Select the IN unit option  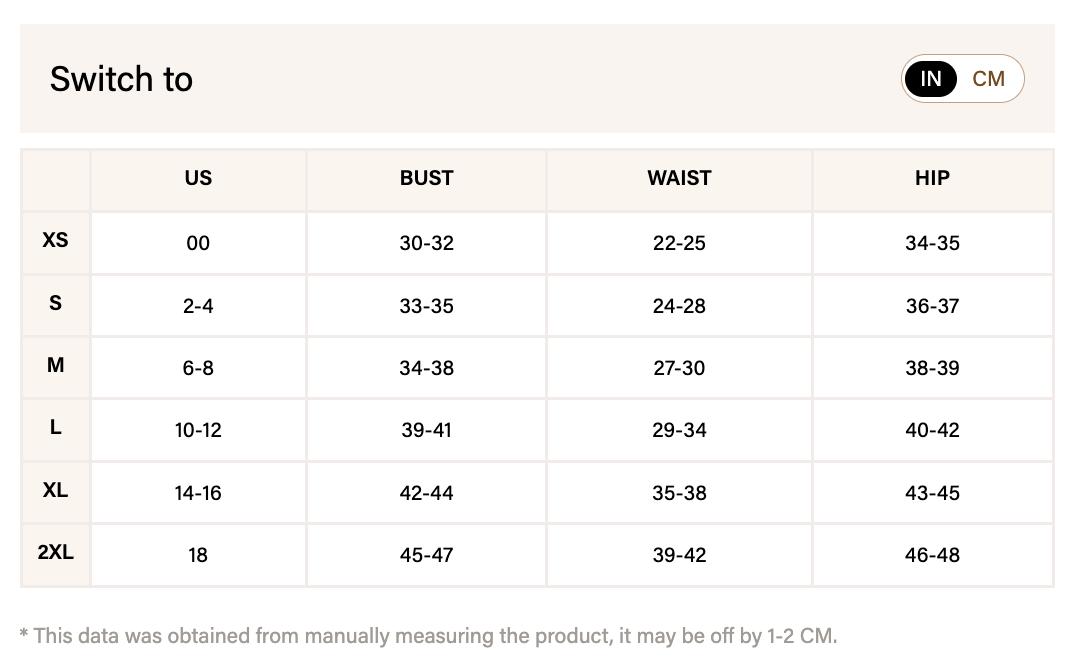[x=930, y=79]
